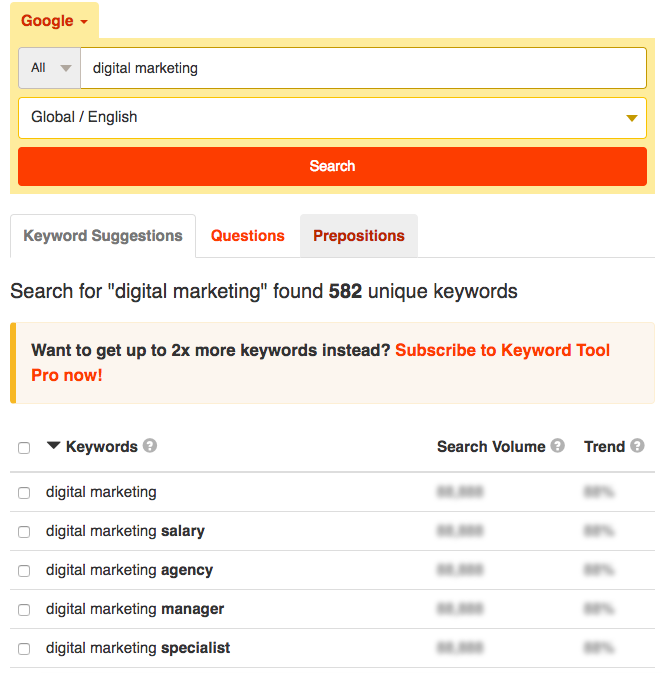Viewport: 662px width, 673px height.
Task: Sort by Keywords column arrow
Action: [x=54, y=446]
